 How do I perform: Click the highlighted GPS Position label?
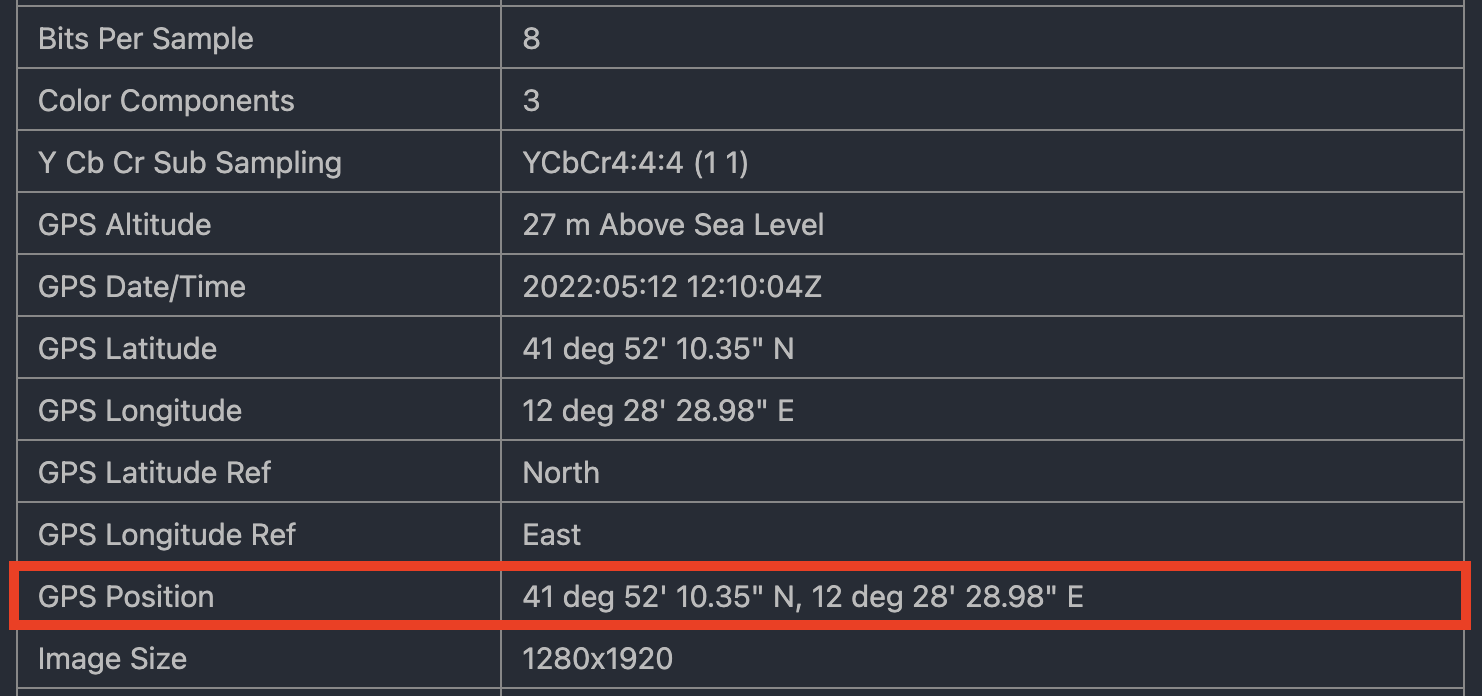tap(126, 597)
